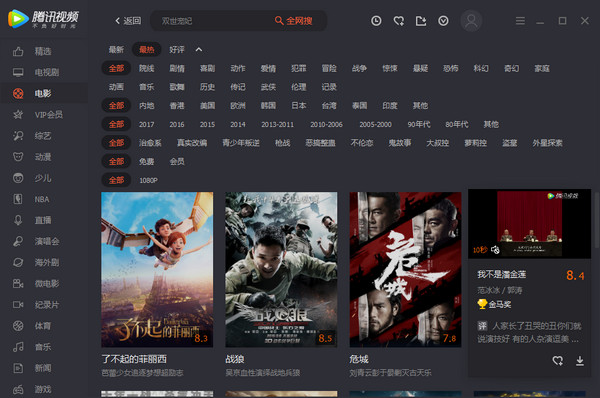Image resolution: width=600 pixels, height=398 pixels.
Task: Open 少儿 in sidebar
Action: pyautogui.click(x=43, y=178)
